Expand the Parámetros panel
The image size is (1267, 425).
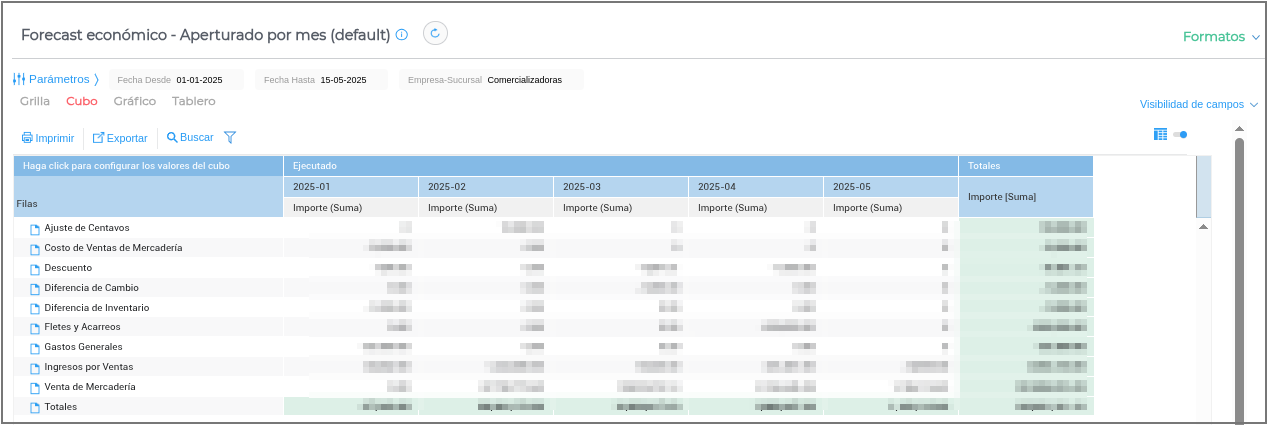click(x=56, y=79)
